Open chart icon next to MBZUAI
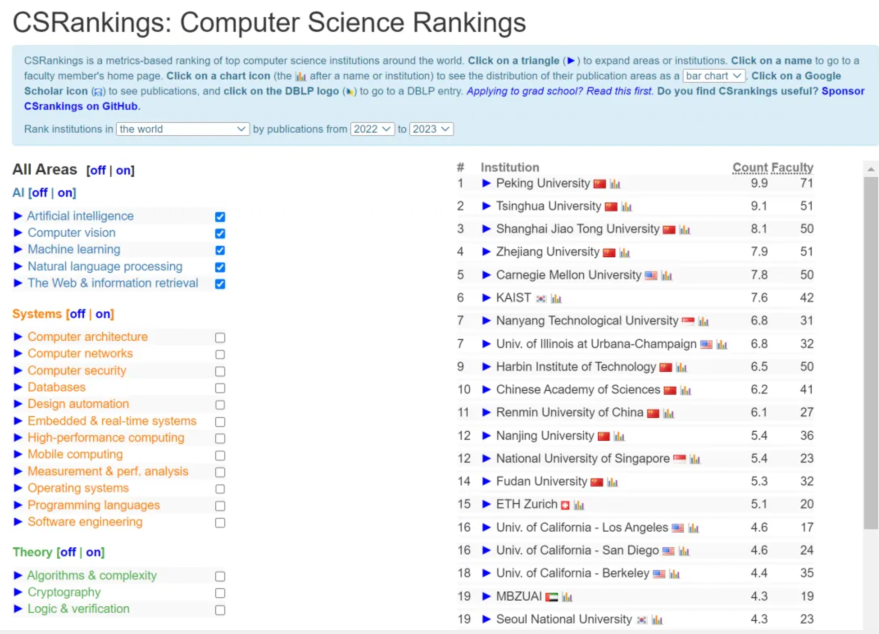The height and width of the screenshot is (634, 879). (x=567, y=597)
